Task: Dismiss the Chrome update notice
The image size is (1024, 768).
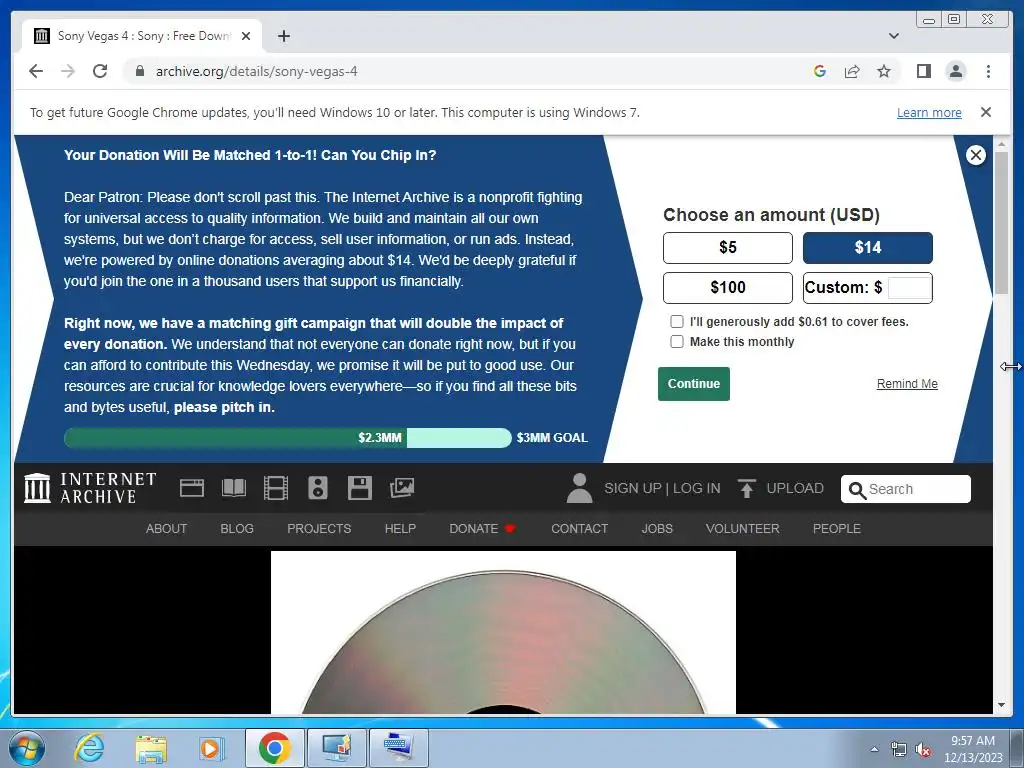Action: point(985,112)
